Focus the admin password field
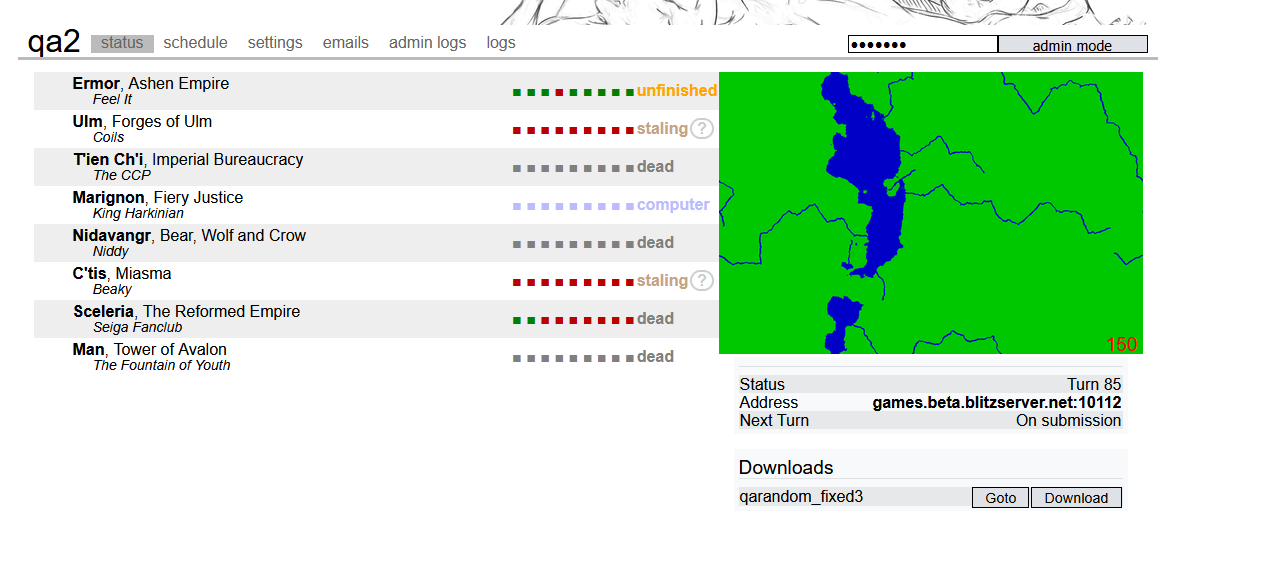 [922, 45]
